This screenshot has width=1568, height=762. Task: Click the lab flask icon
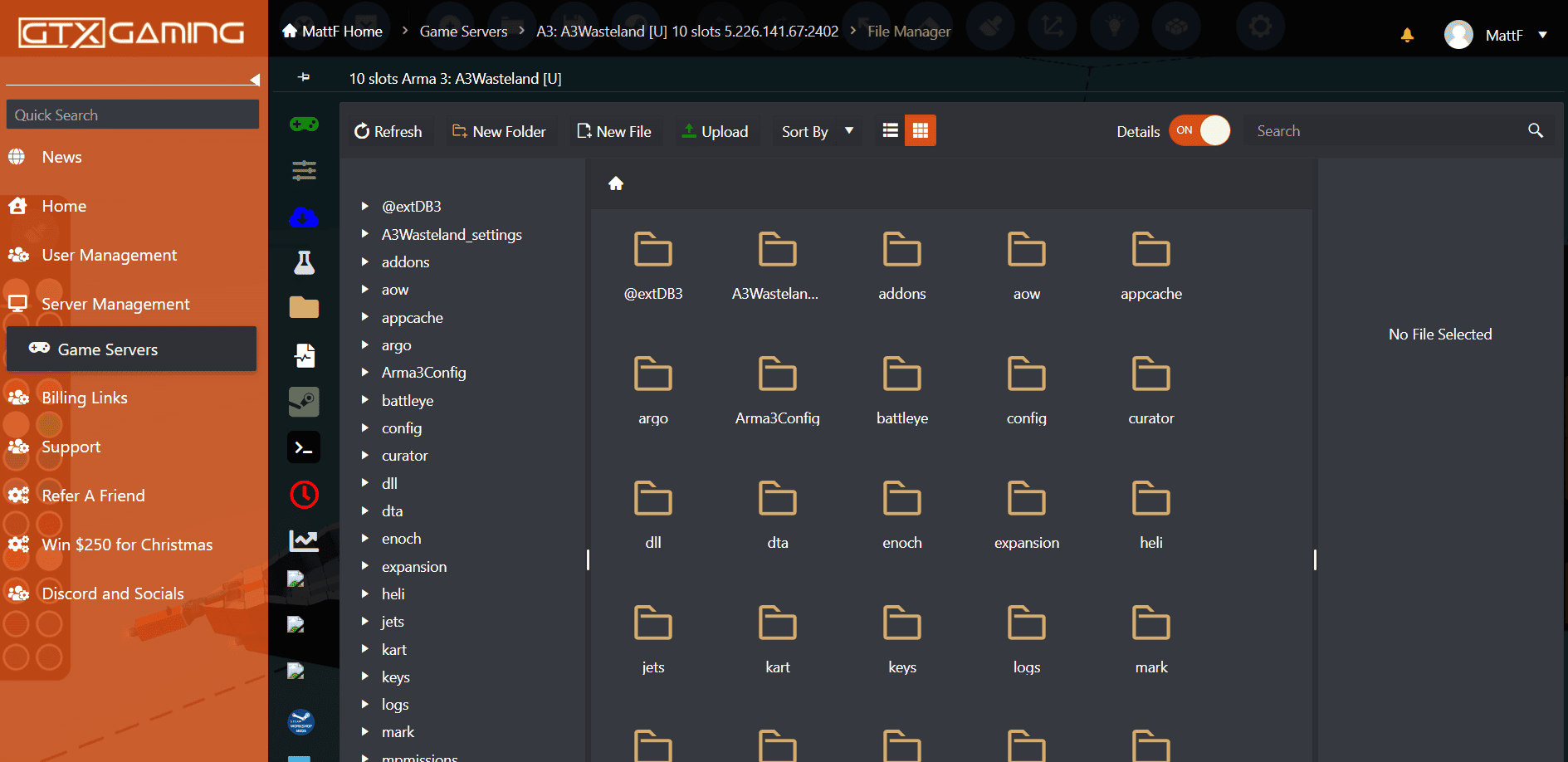[x=304, y=263]
